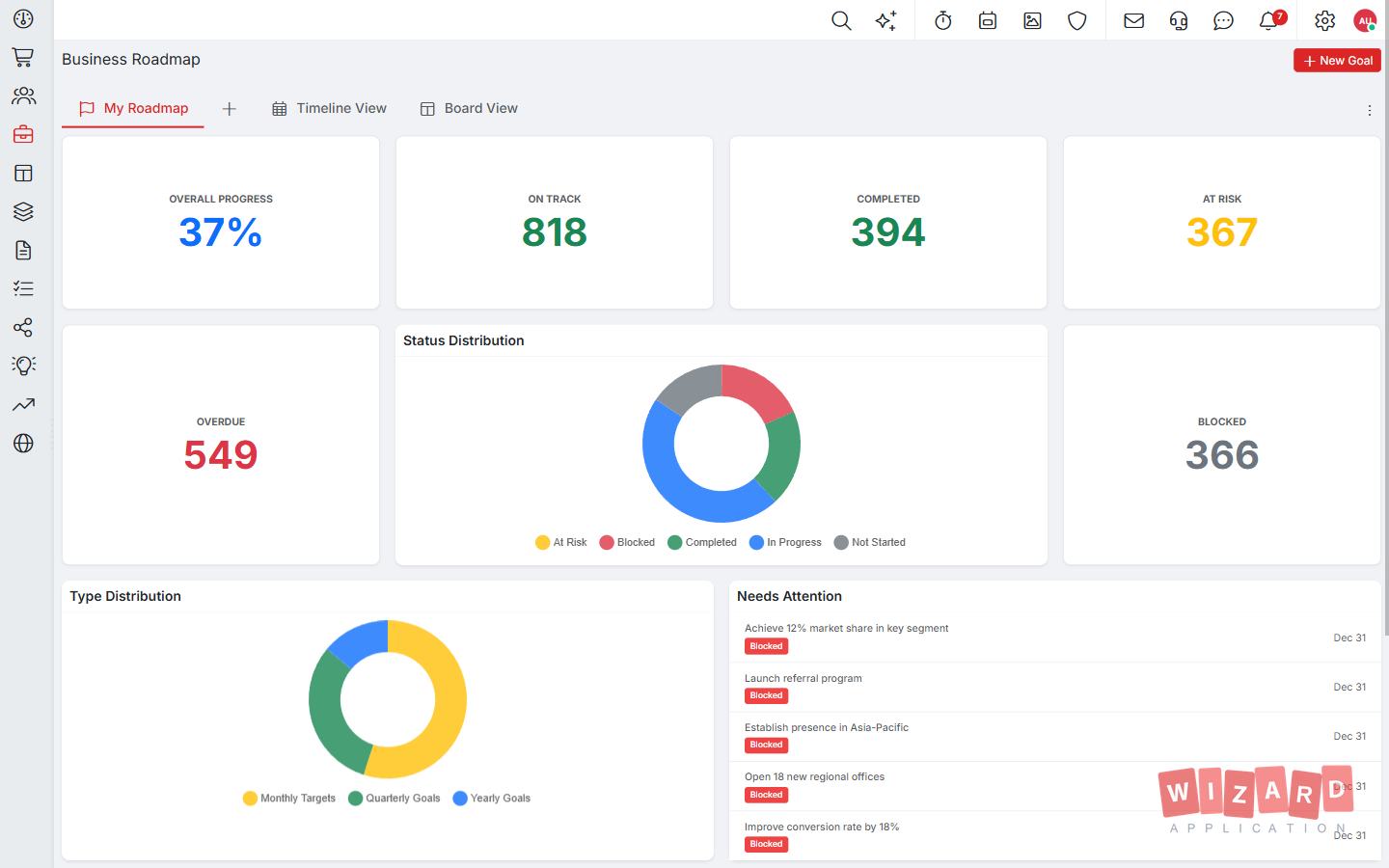Toggle Quarterly Goals legend item

click(395, 798)
